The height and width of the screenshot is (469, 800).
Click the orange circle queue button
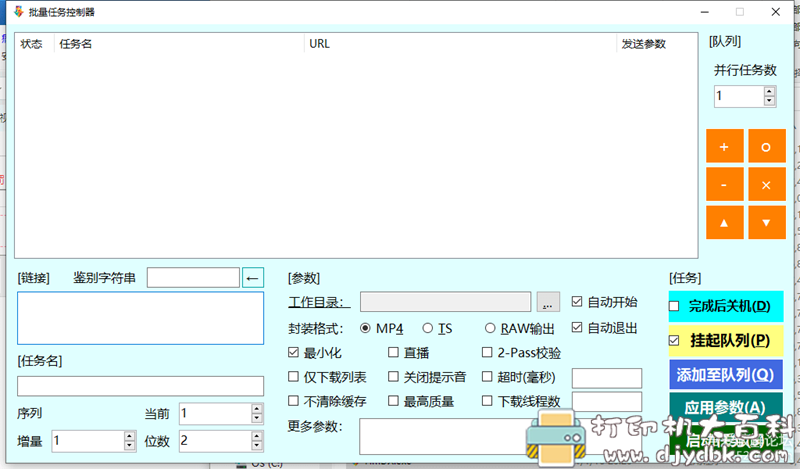tap(766, 146)
